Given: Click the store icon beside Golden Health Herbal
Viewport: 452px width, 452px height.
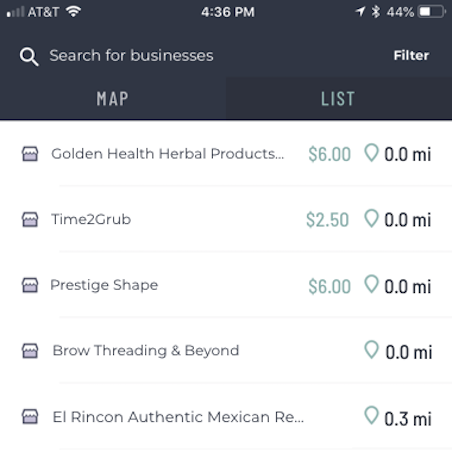Looking at the screenshot, I should point(30,154).
